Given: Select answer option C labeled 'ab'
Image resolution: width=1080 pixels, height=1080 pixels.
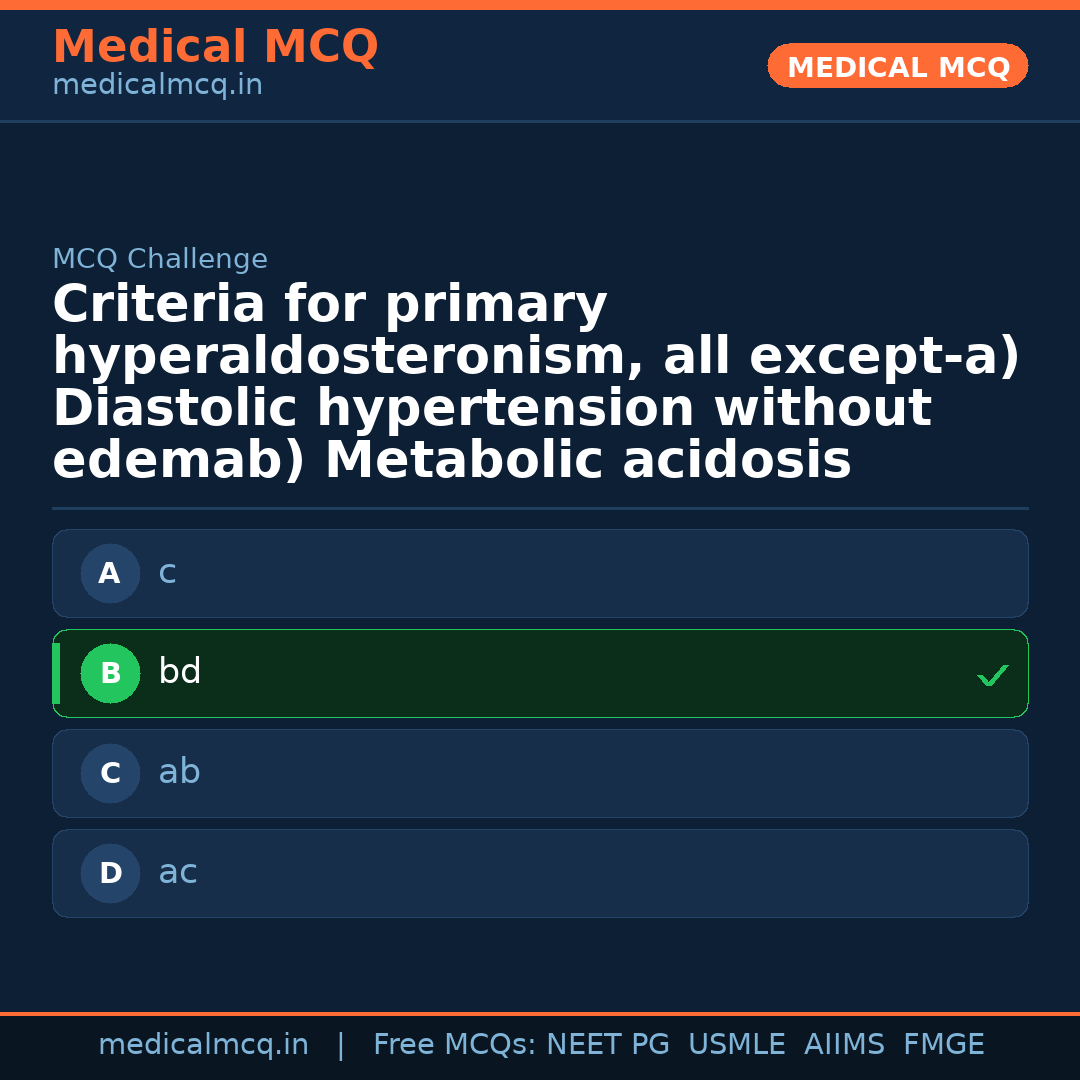Looking at the screenshot, I should (x=540, y=773).
